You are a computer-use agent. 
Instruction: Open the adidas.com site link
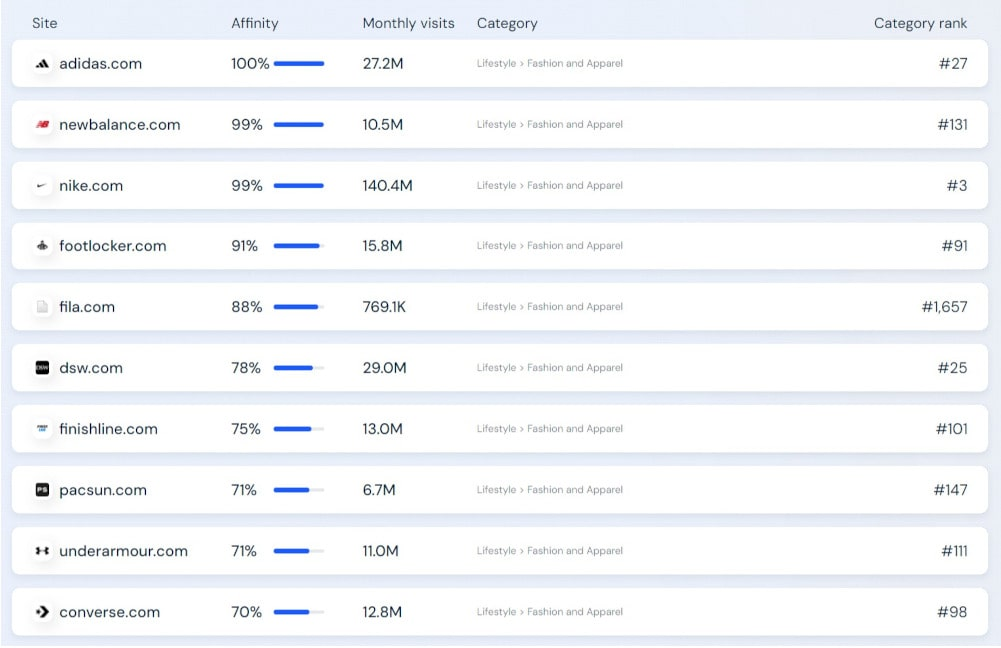101,64
